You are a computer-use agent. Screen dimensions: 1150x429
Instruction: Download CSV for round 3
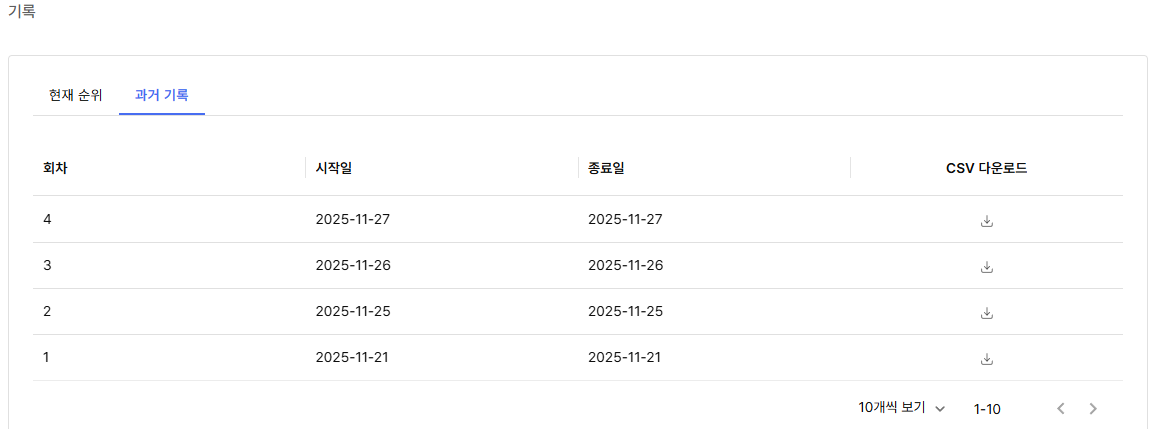(986, 267)
